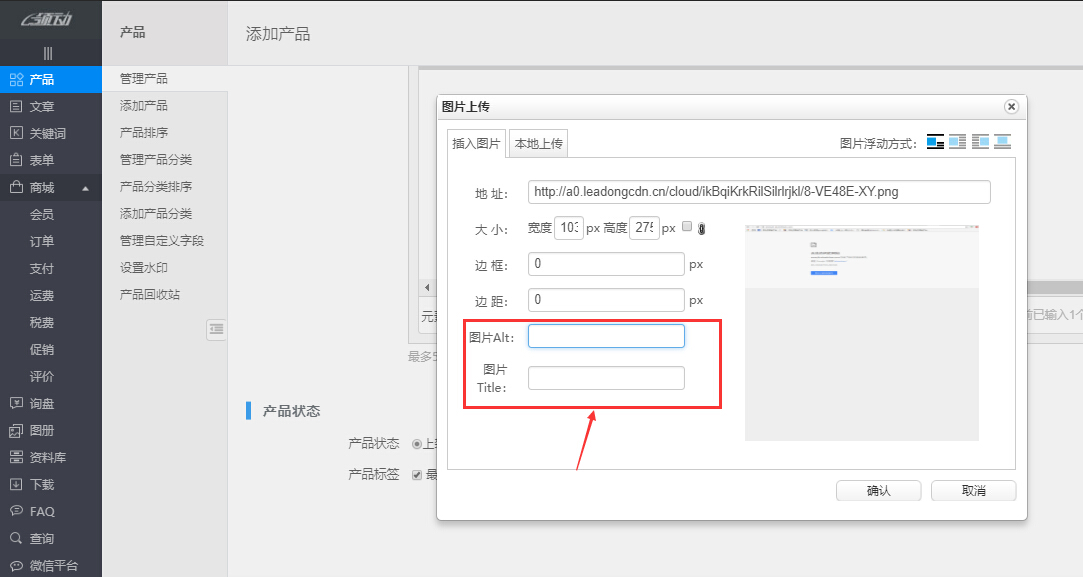This screenshot has width=1083, height=577.
Task: Uncheck the 最 product tag checkbox
Action: 418,474
